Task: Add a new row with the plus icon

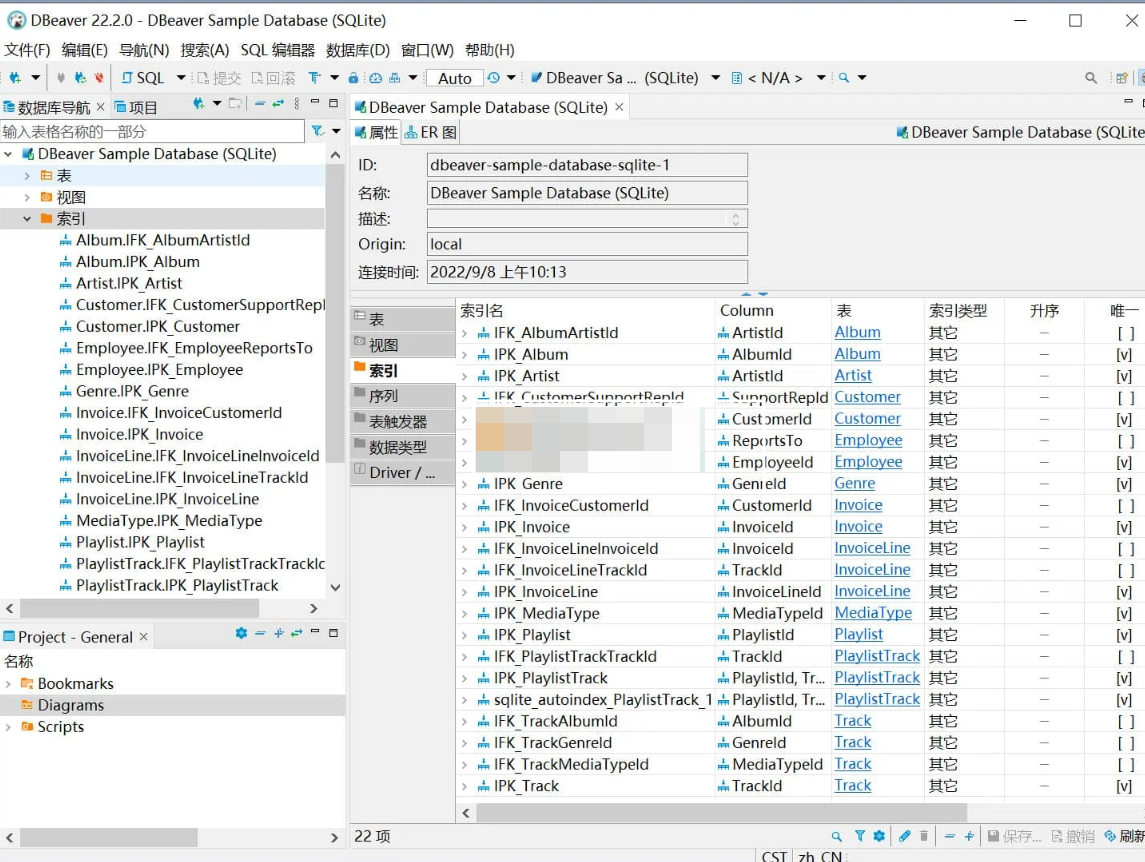Action: [970, 836]
